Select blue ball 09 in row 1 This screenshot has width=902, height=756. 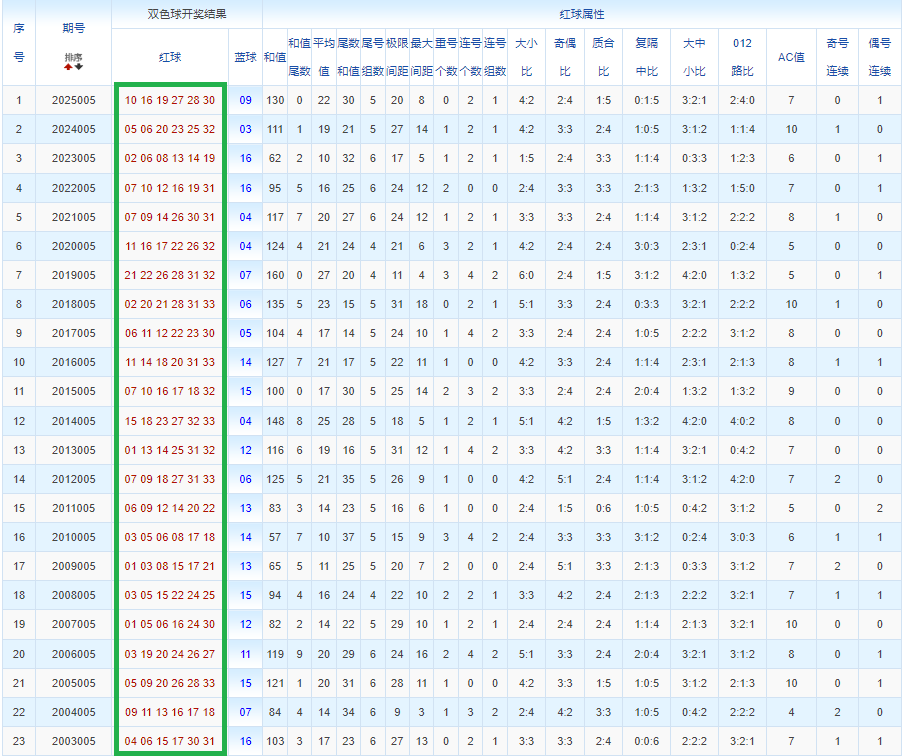[245, 101]
